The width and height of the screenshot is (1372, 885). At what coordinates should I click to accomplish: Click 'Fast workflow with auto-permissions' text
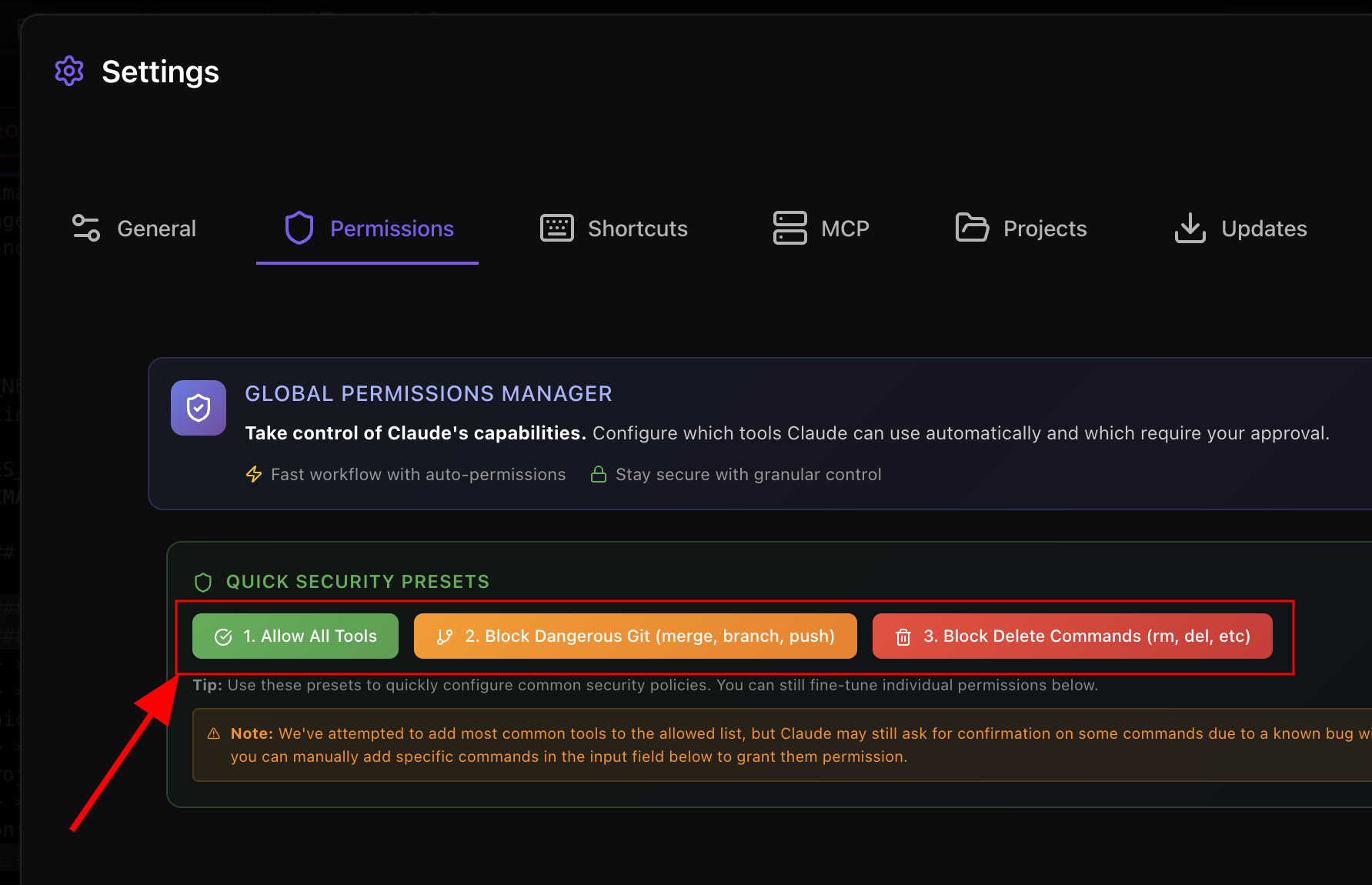point(419,475)
